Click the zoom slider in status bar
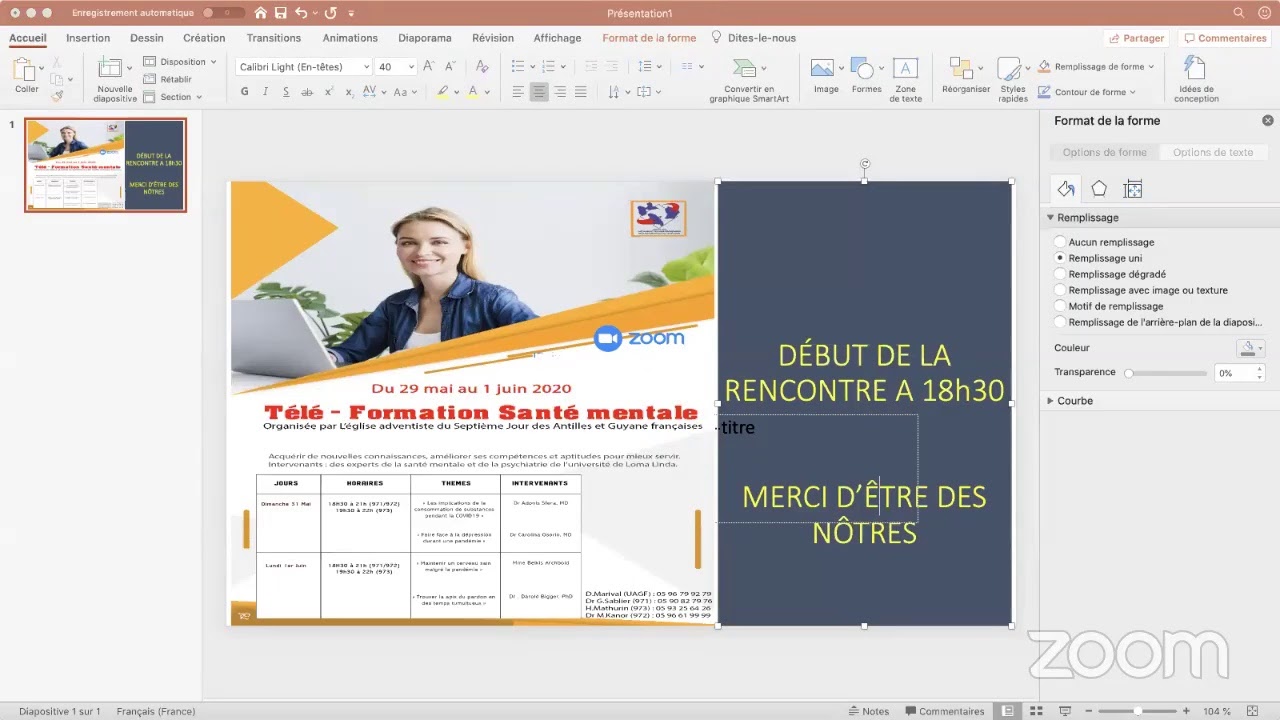Screen dimensions: 1280x720 tap(1137, 711)
